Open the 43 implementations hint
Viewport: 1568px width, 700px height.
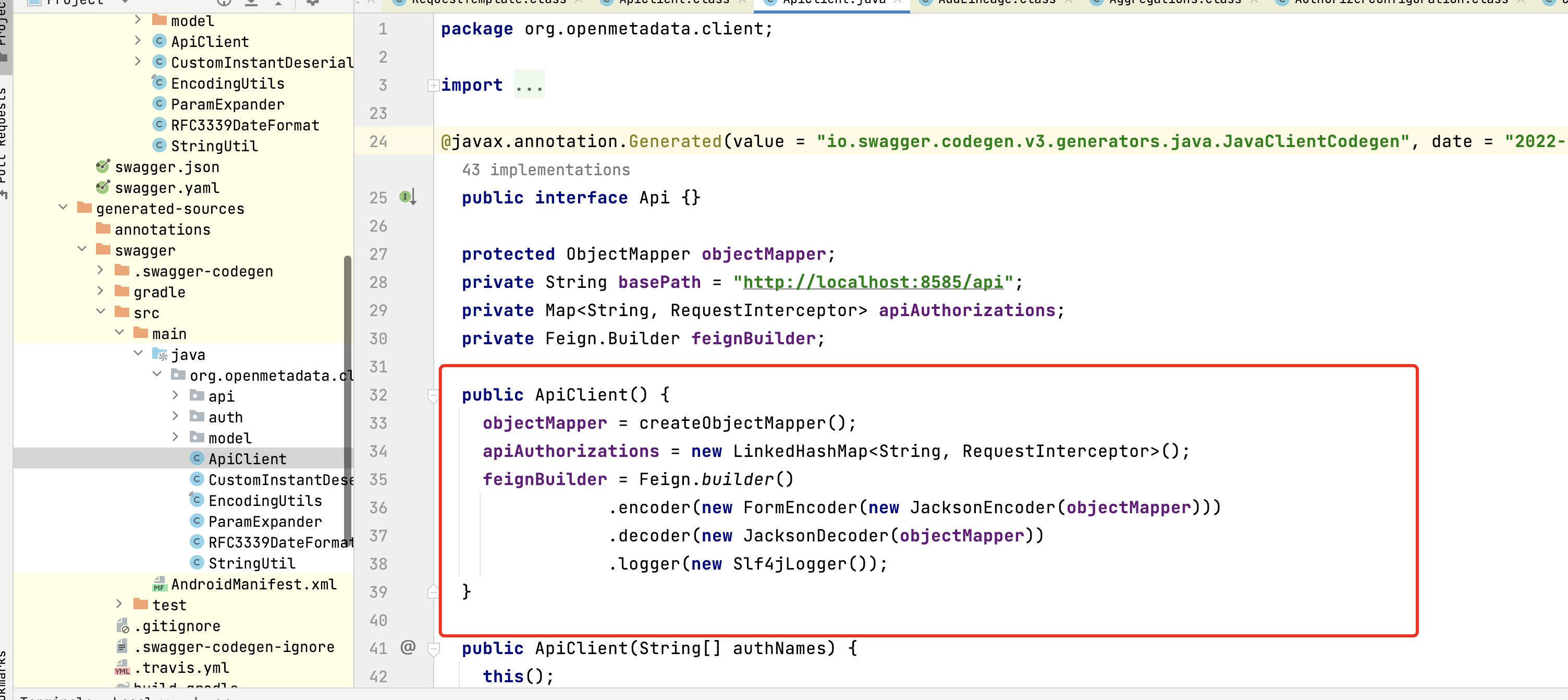(x=546, y=170)
